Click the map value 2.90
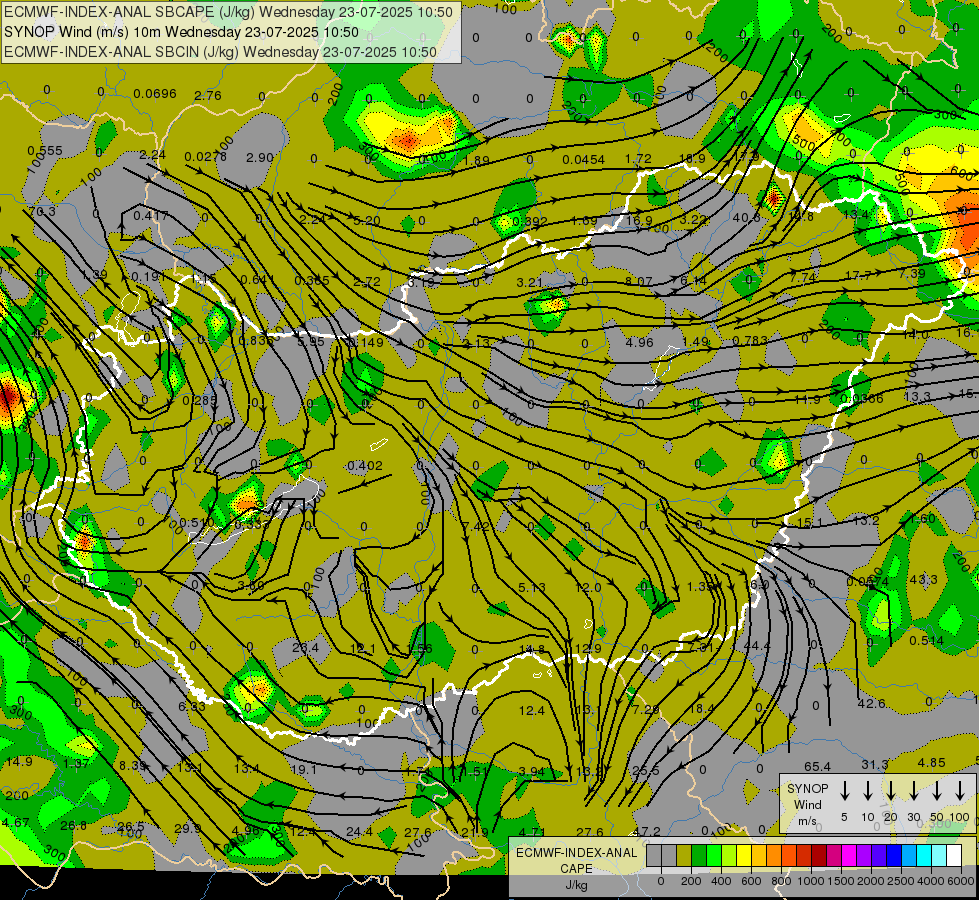The height and width of the screenshot is (900, 979). [260, 157]
